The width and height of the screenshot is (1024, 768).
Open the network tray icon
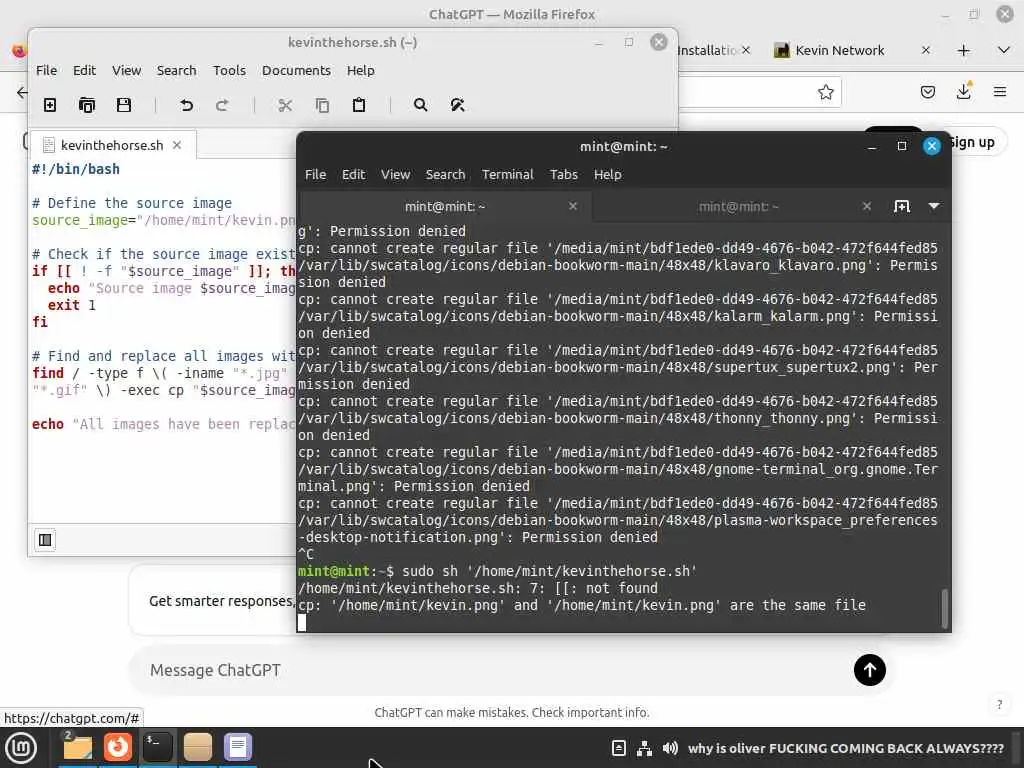pos(644,748)
